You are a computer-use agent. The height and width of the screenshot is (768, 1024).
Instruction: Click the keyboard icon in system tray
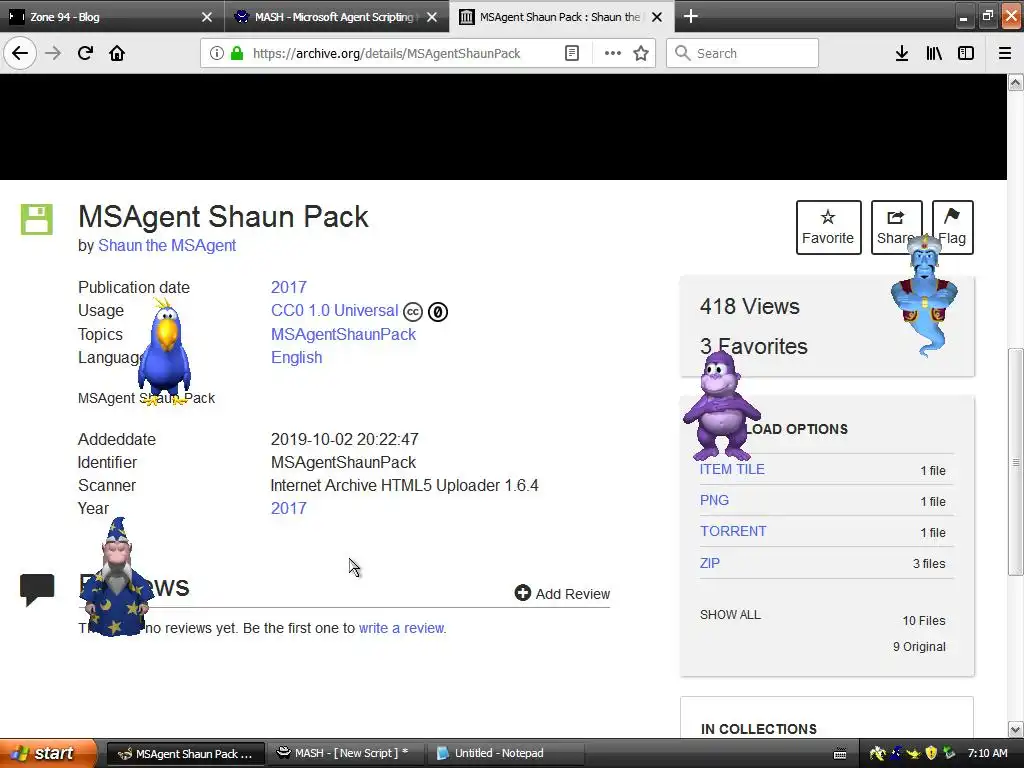[x=840, y=754]
